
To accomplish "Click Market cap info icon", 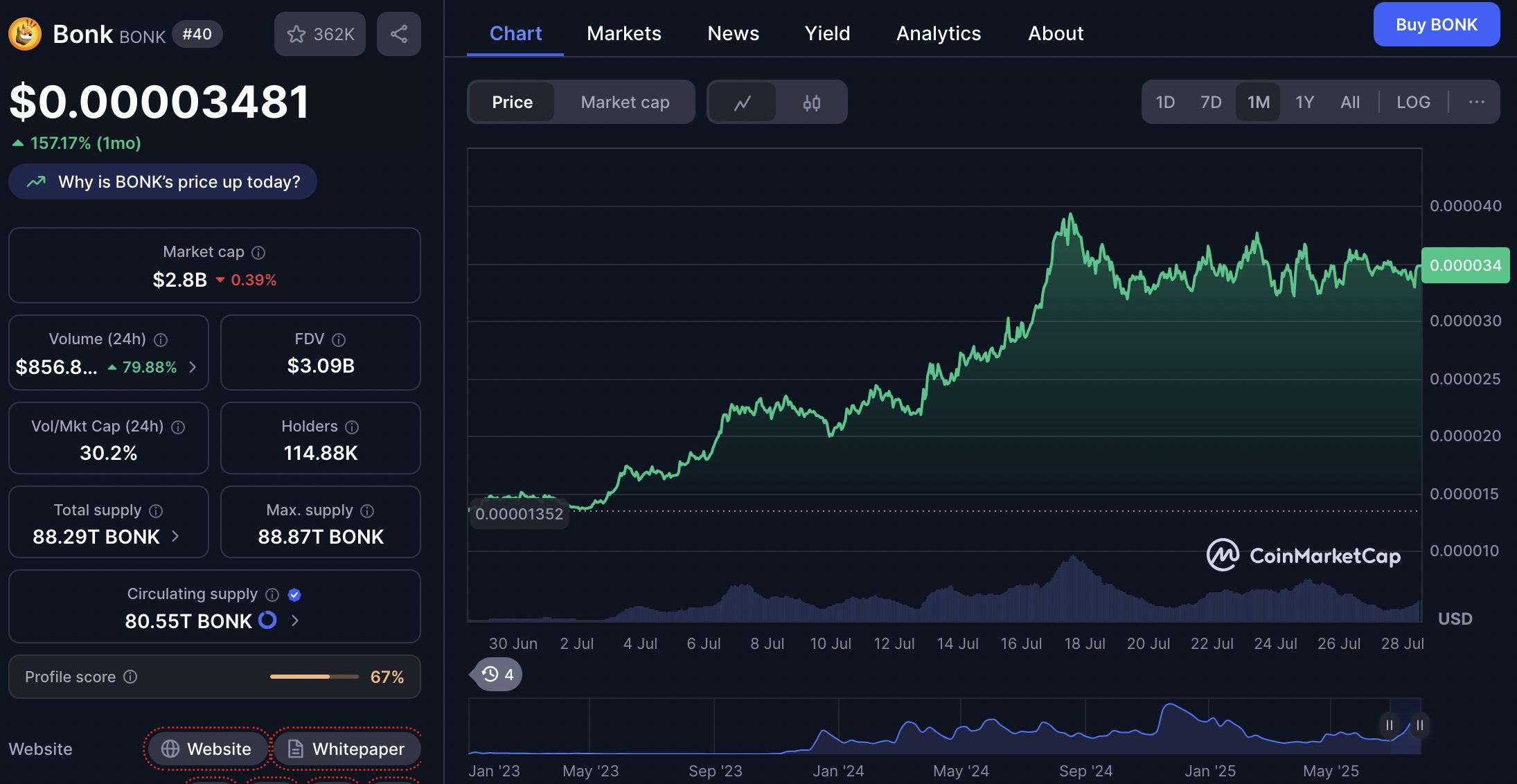I will click(258, 253).
